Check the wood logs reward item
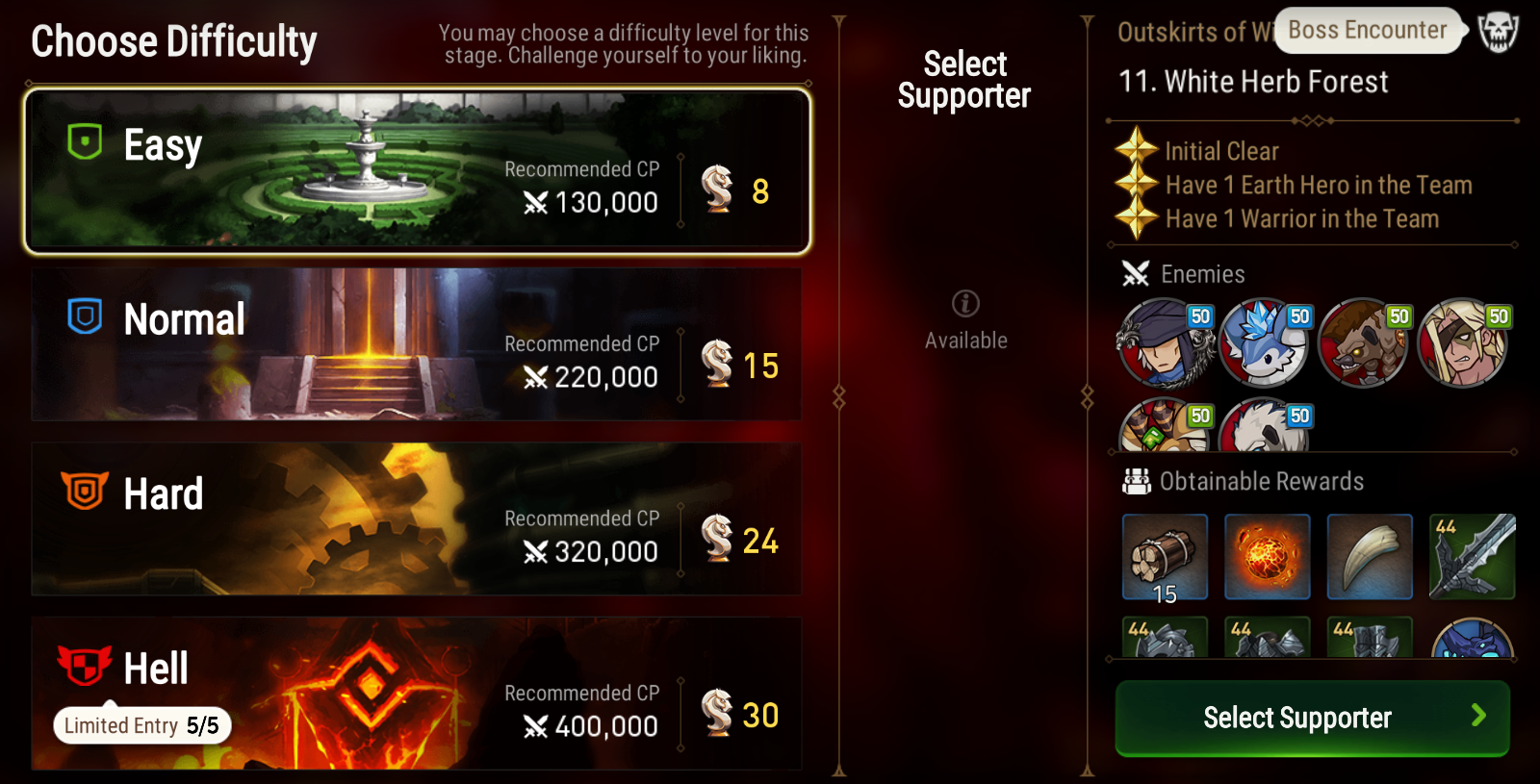The height and width of the screenshot is (784, 1540). click(1165, 557)
